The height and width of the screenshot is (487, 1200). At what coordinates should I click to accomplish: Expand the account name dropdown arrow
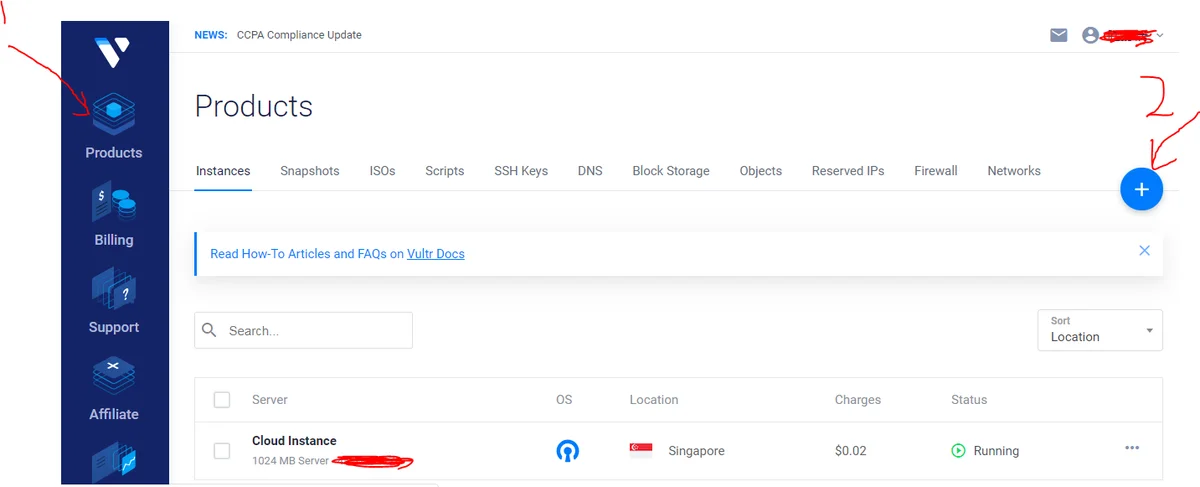(x=1160, y=36)
